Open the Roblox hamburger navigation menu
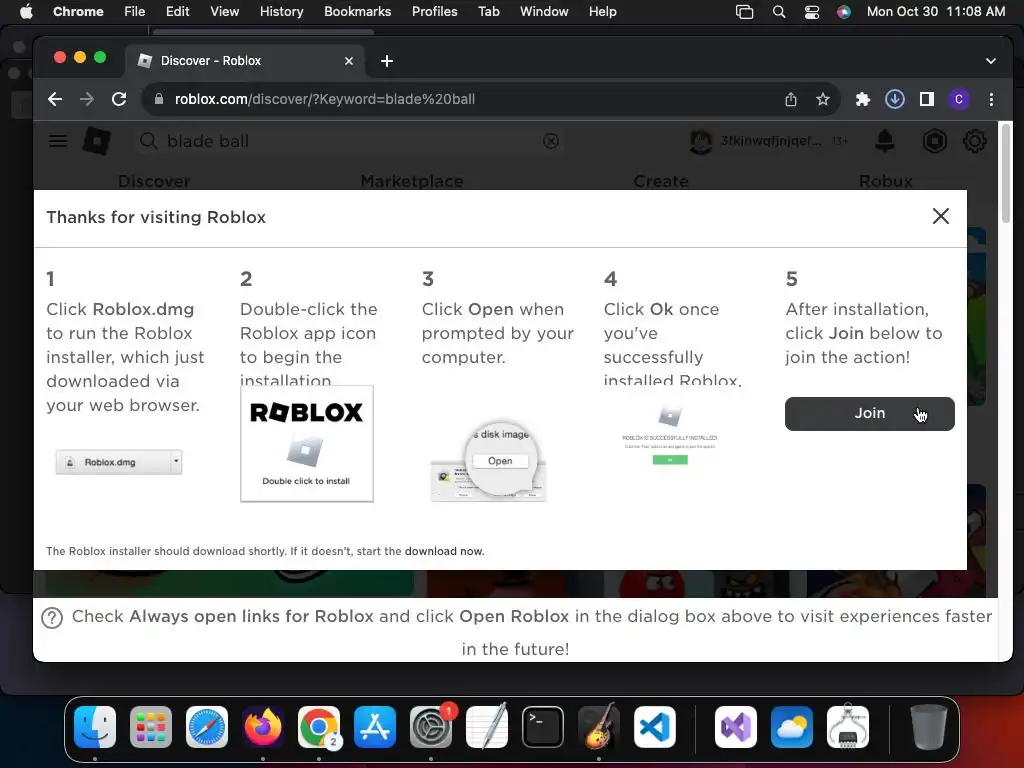Image resolution: width=1024 pixels, height=768 pixels. point(58,141)
